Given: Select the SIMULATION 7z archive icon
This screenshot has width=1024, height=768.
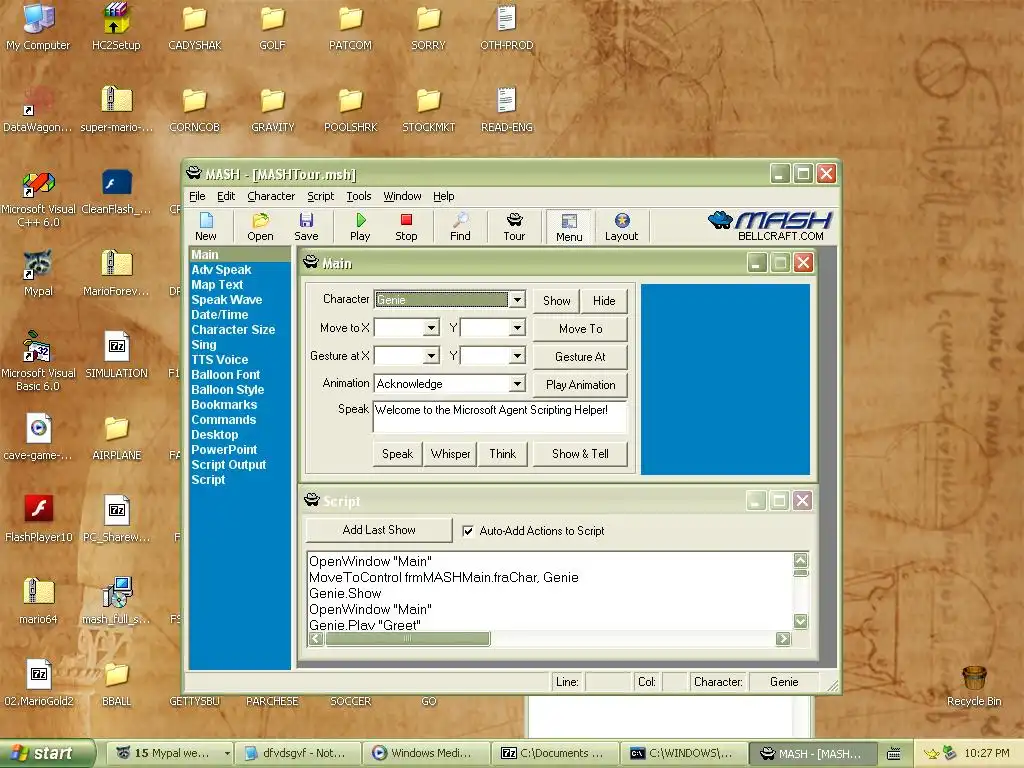Looking at the screenshot, I should (x=116, y=355).
